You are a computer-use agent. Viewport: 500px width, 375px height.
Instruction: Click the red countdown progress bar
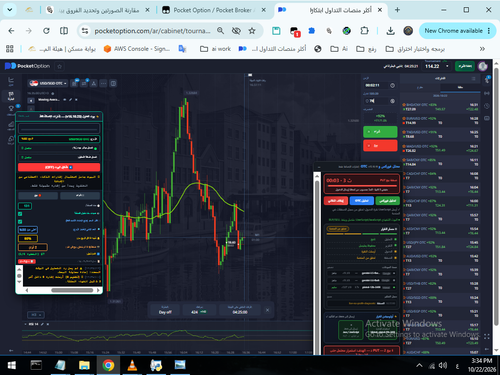(362, 185)
